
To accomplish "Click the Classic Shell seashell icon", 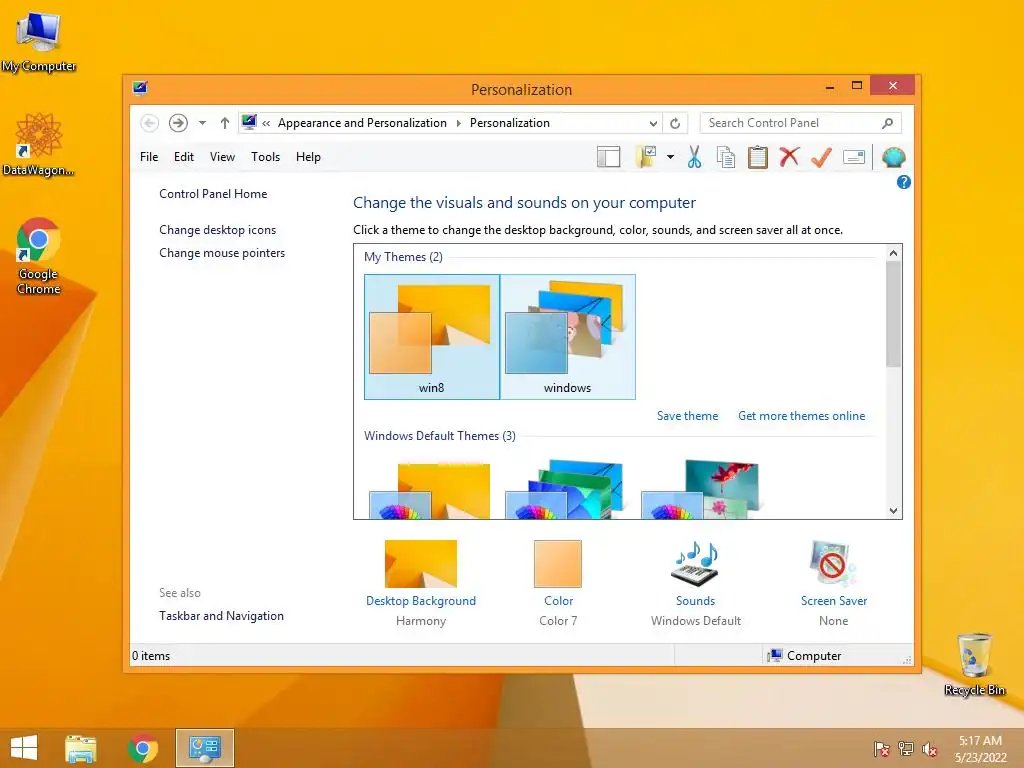I will coord(893,157).
